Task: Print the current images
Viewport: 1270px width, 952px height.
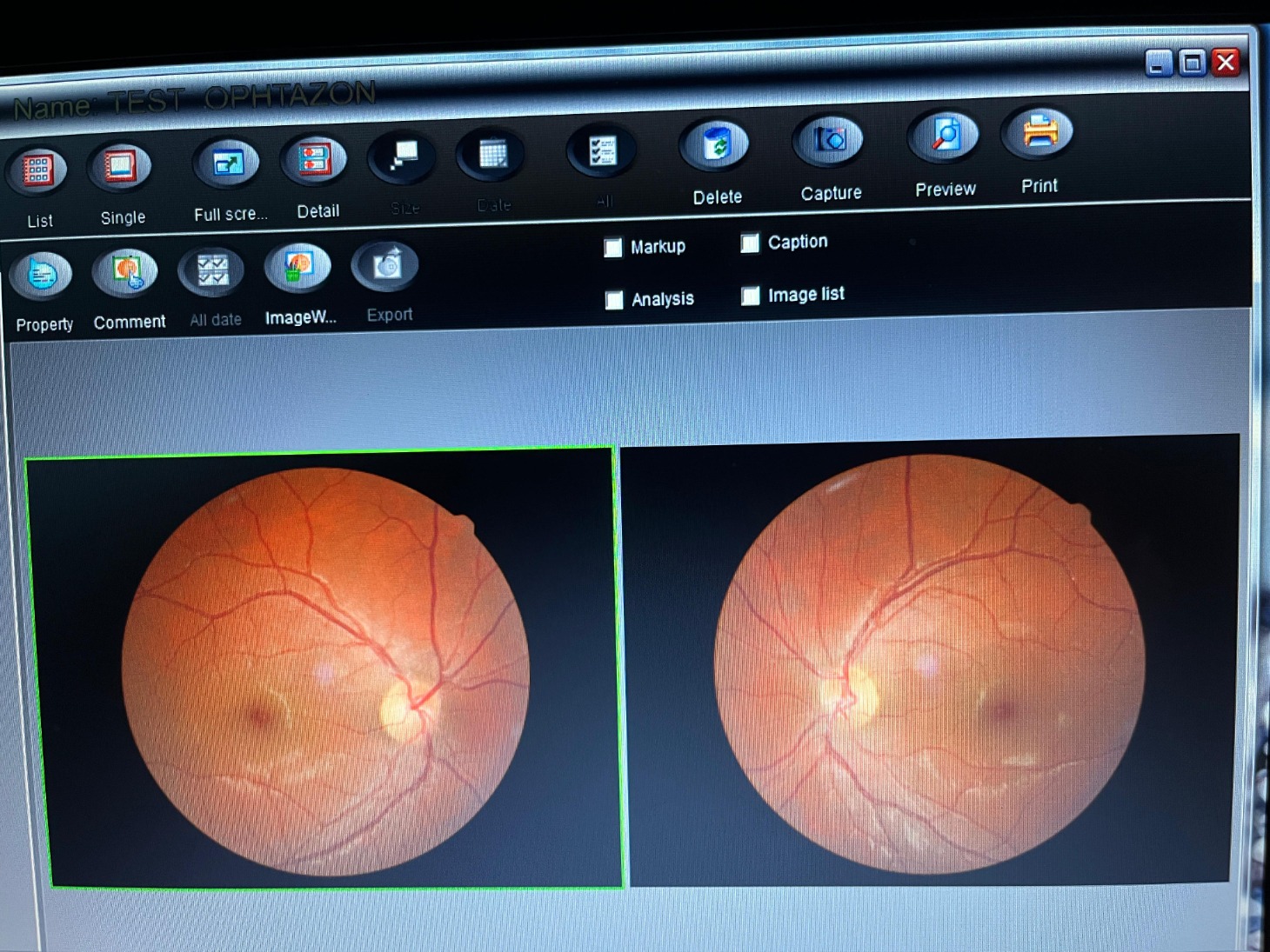Action: (1038, 133)
